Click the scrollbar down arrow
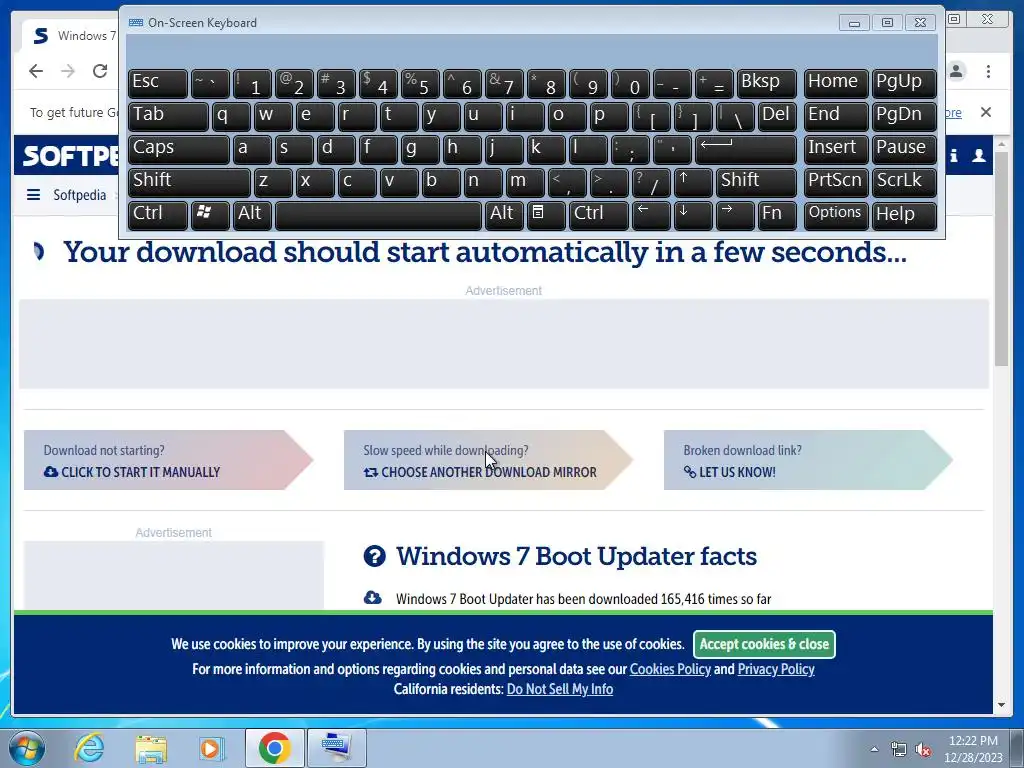Screen dimensions: 1024x768 click(1002, 705)
